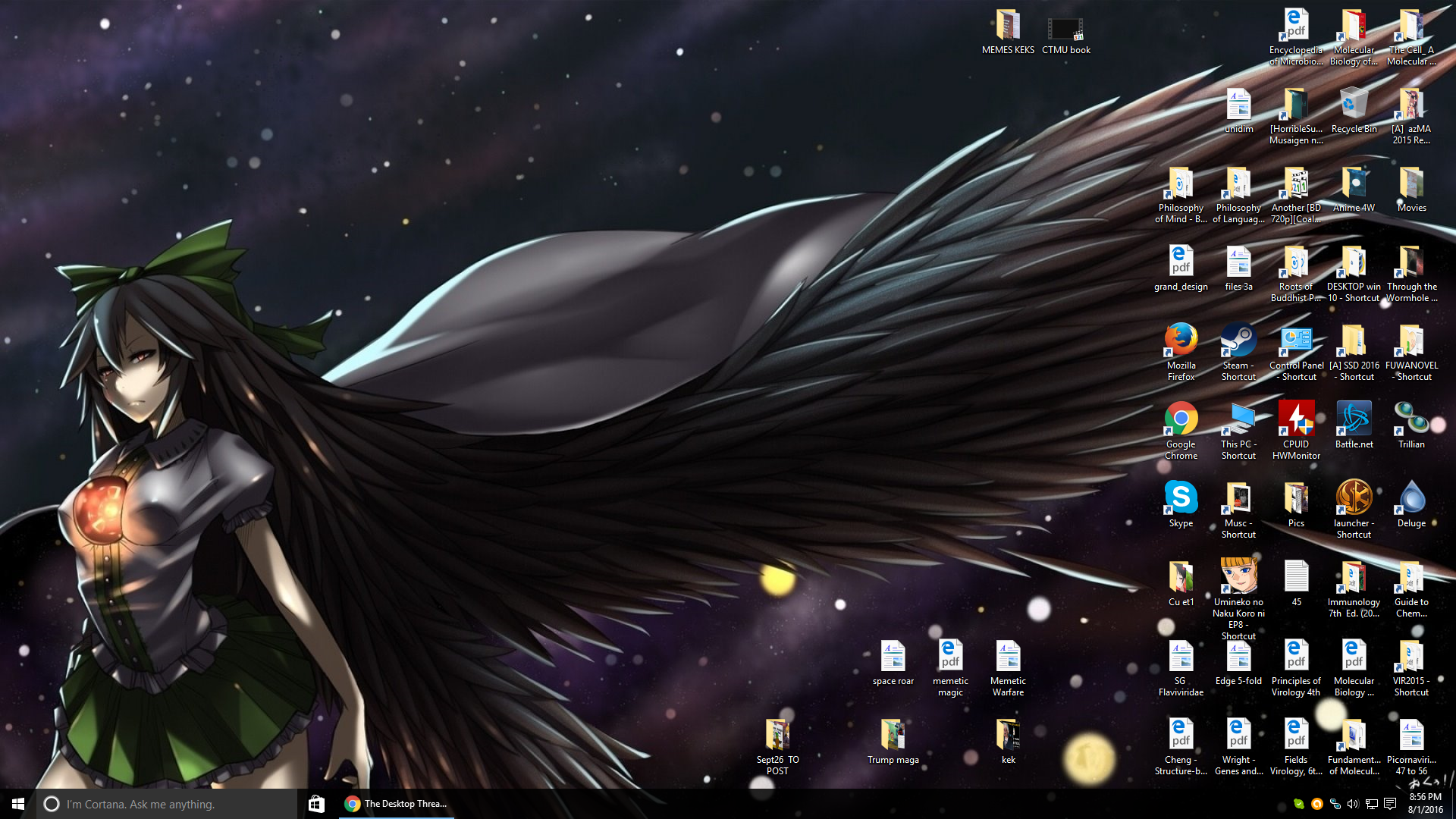Select the [A] SSD 2016 shortcut
This screenshot has width=1456, height=819.
1354,353
